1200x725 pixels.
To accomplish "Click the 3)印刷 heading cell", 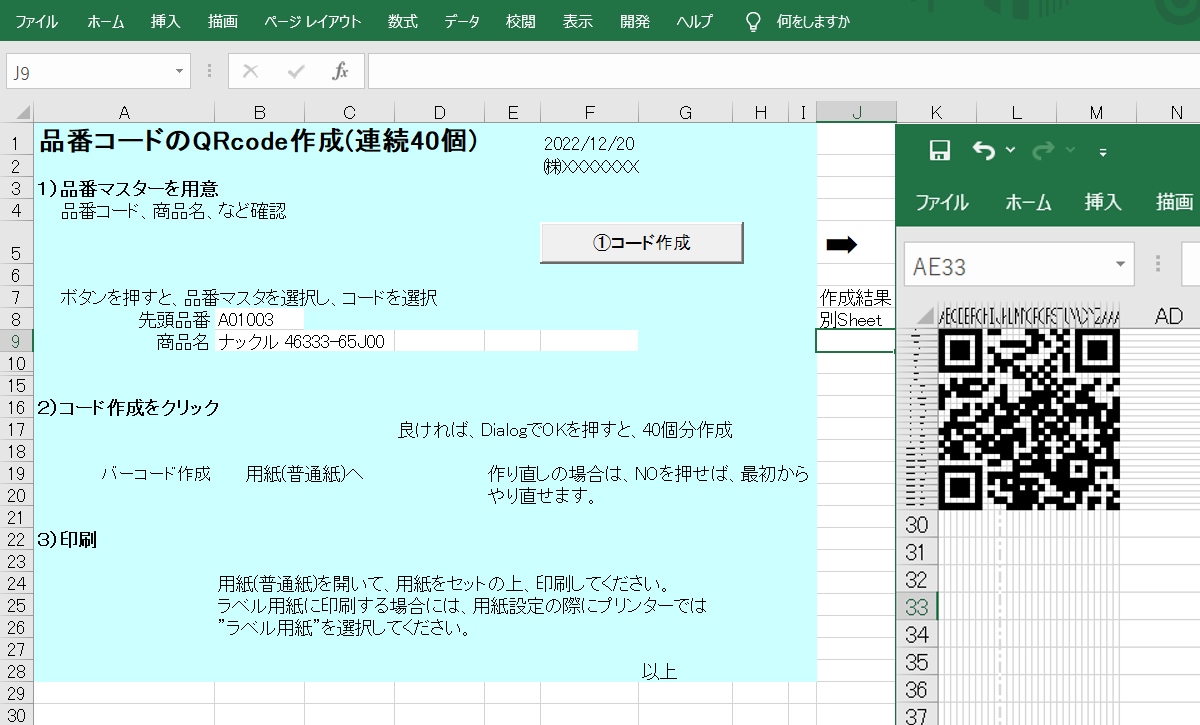I will [67, 539].
